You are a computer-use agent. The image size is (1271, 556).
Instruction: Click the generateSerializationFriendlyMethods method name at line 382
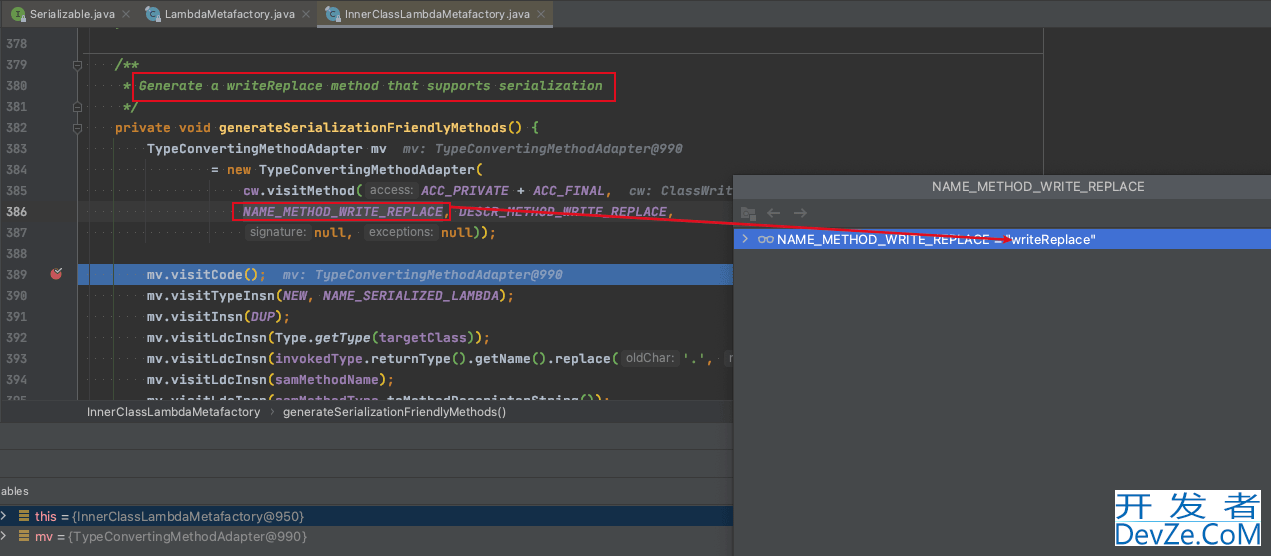click(363, 128)
